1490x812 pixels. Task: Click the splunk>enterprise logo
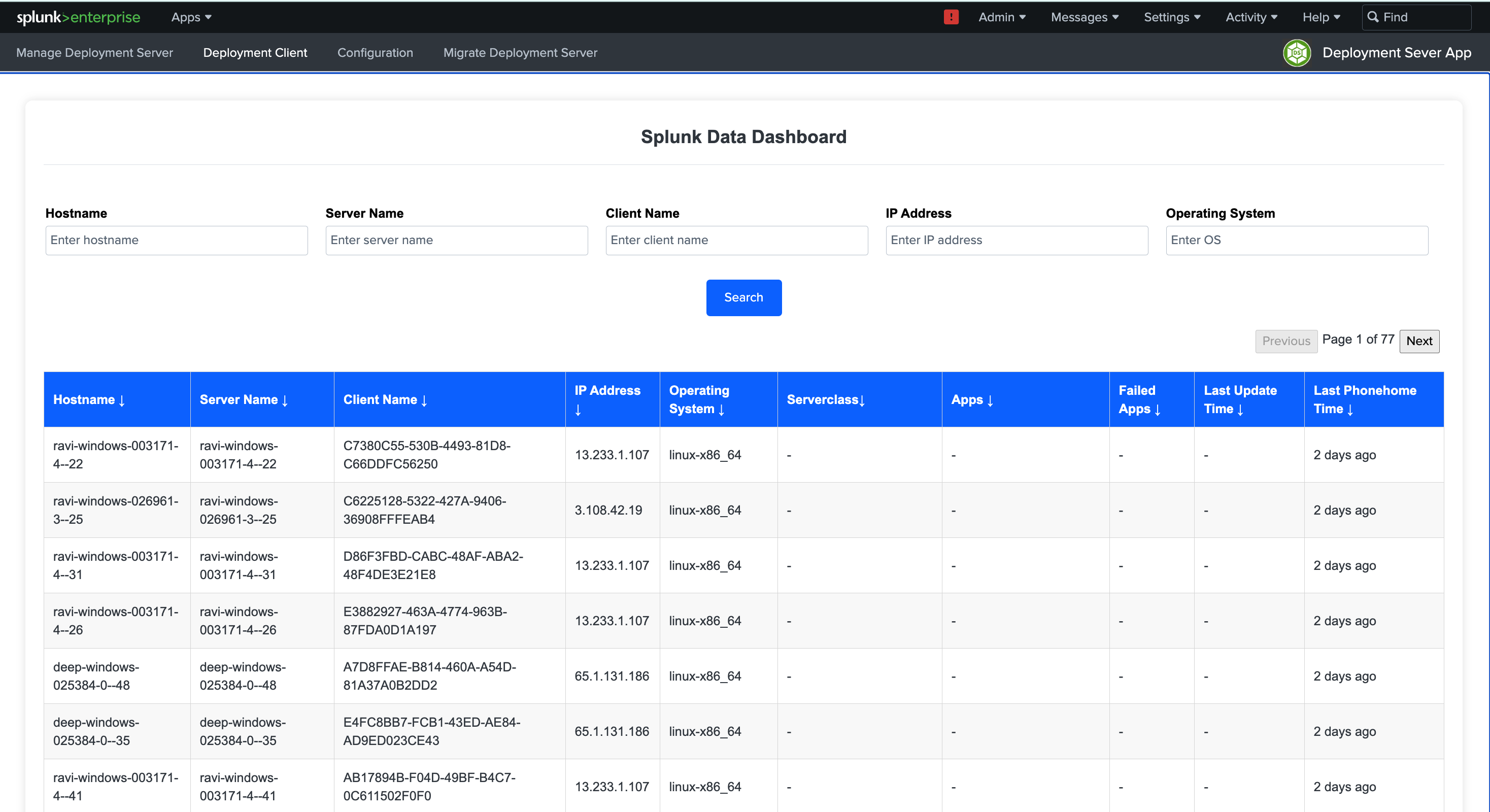(x=78, y=17)
